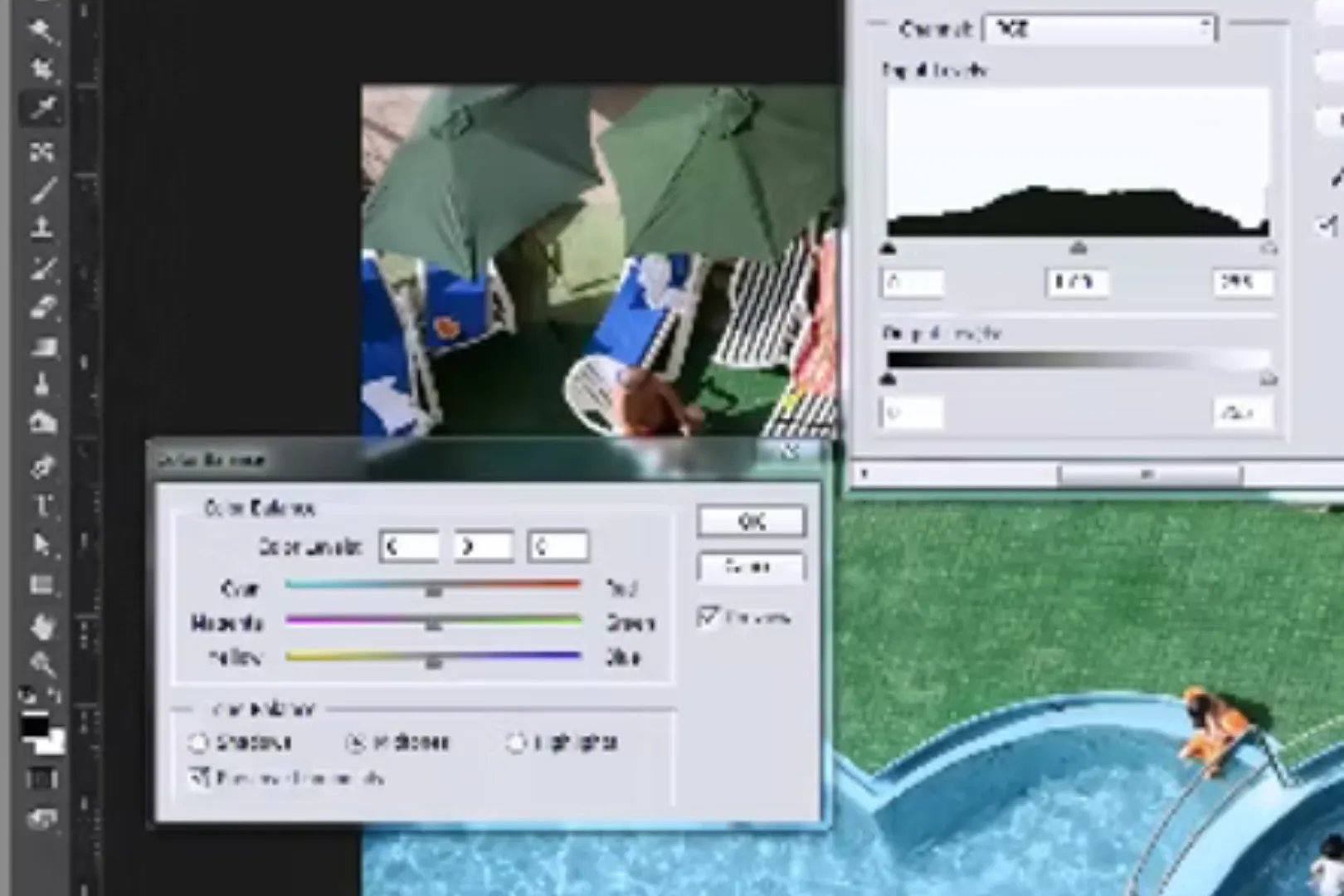The image size is (1344, 896).
Task: Toggle the Preserve Luminosity checkbox
Action: [x=199, y=778]
